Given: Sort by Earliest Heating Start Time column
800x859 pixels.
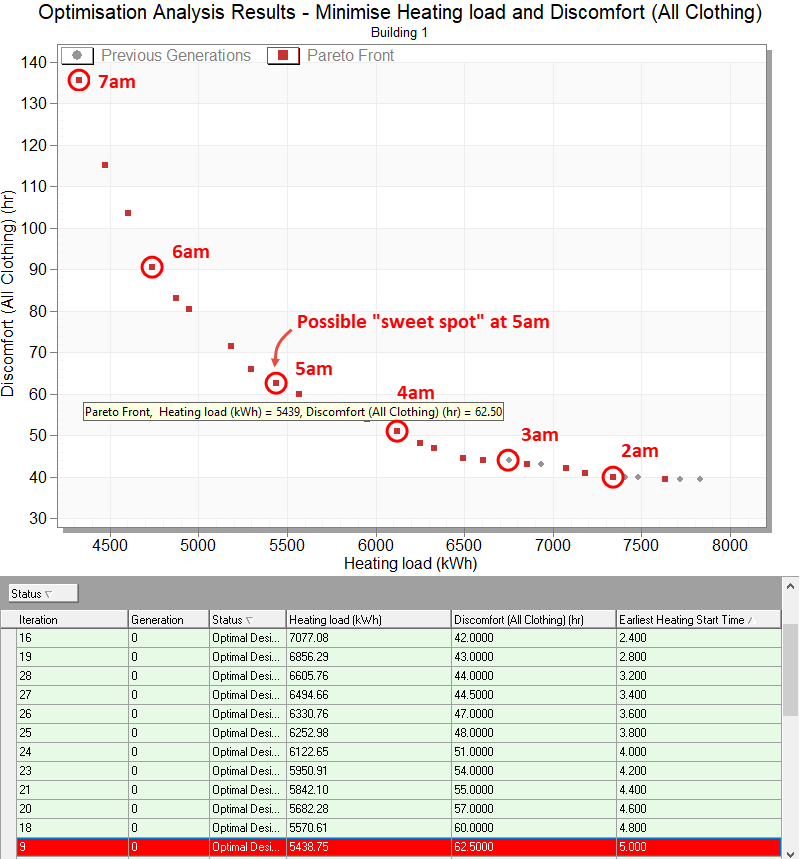Looking at the screenshot, I should point(698,620).
